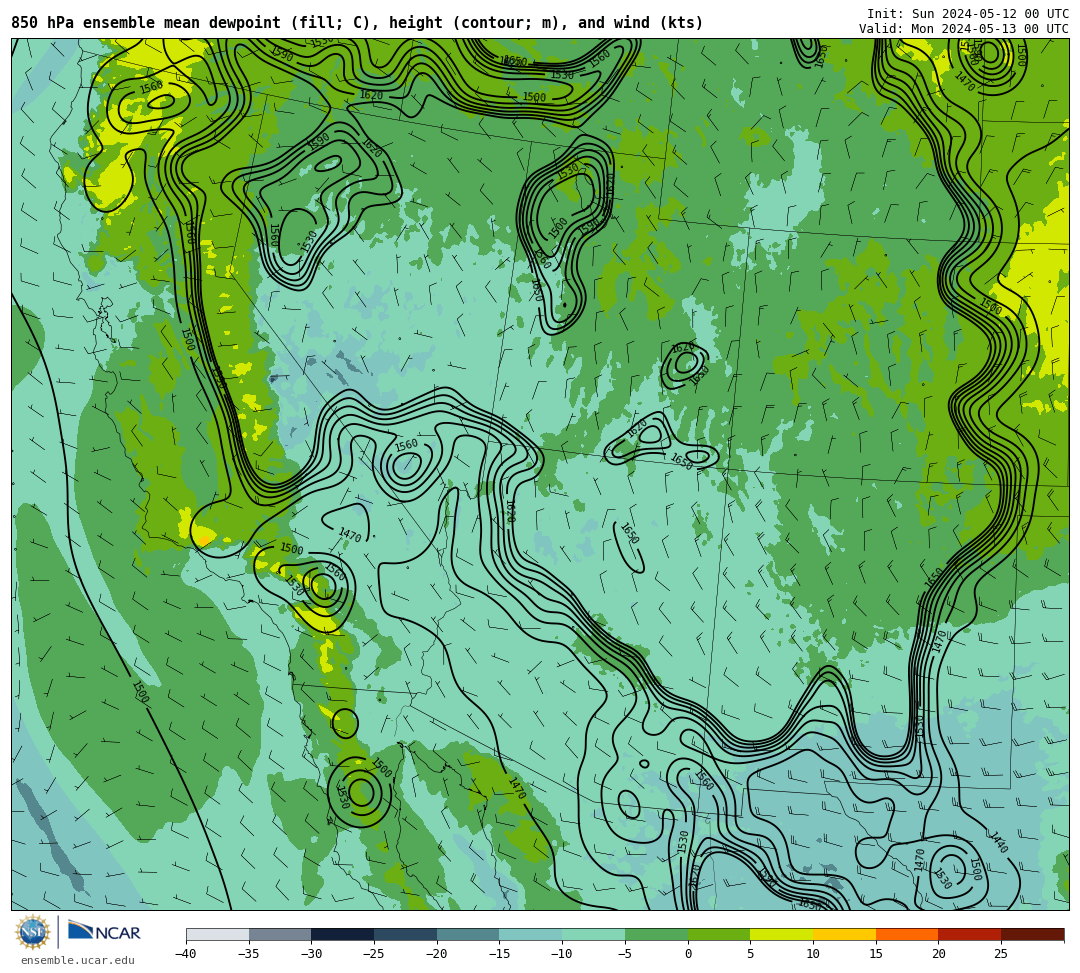The width and height of the screenshot is (1080, 973).
Task: Click the -30 to -25 dark navy color swatch
Action: [x=342, y=934]
